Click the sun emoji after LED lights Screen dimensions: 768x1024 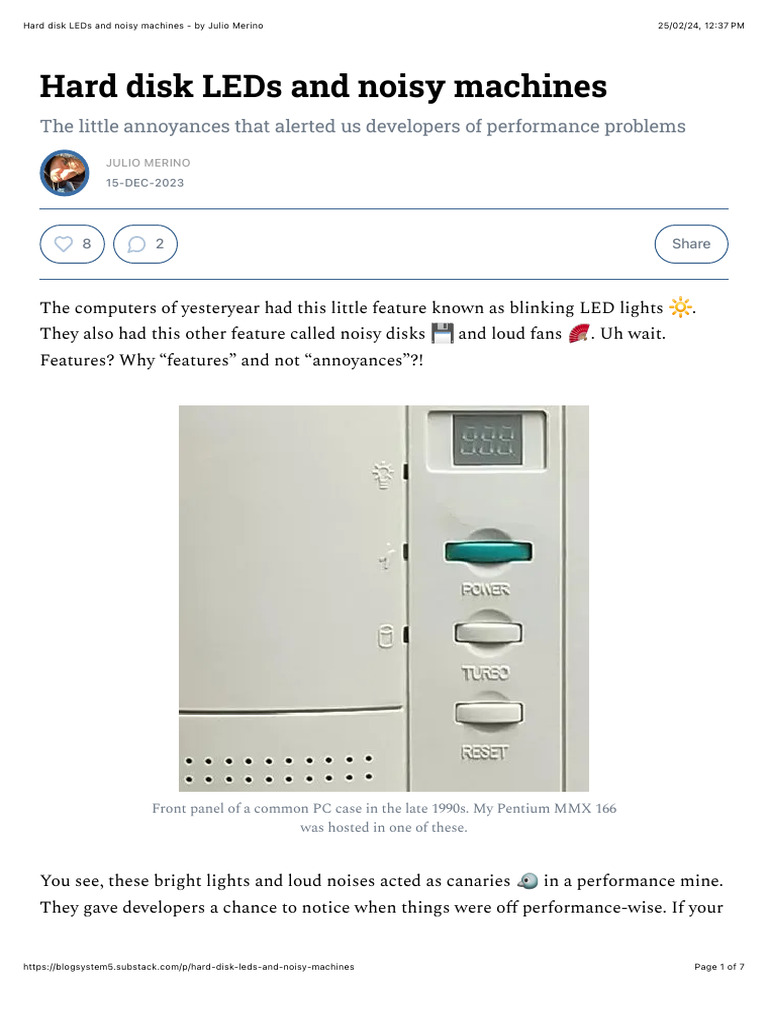[680, 308]
